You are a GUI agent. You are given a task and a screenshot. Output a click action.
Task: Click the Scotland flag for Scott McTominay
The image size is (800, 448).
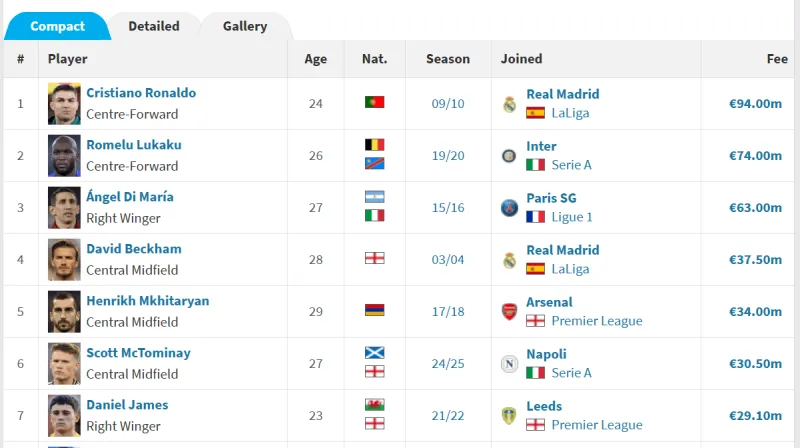(374, 353)
